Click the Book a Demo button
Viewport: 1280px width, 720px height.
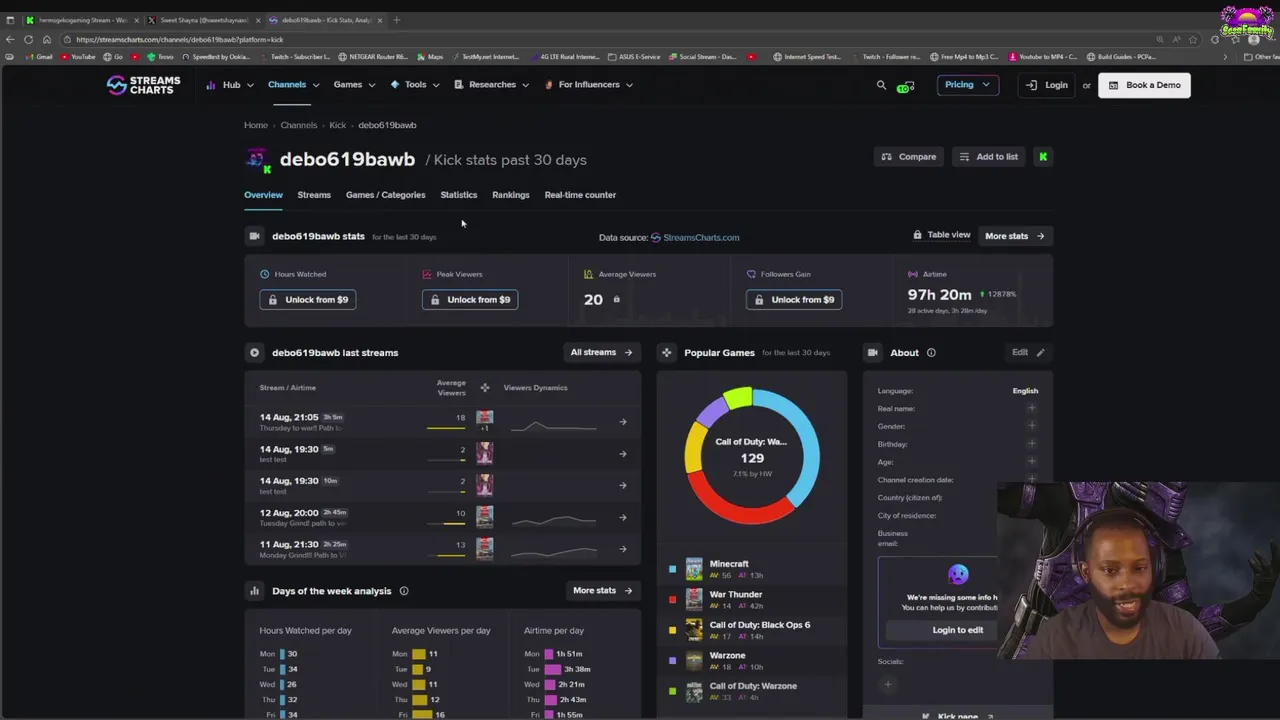[1144, 85]
